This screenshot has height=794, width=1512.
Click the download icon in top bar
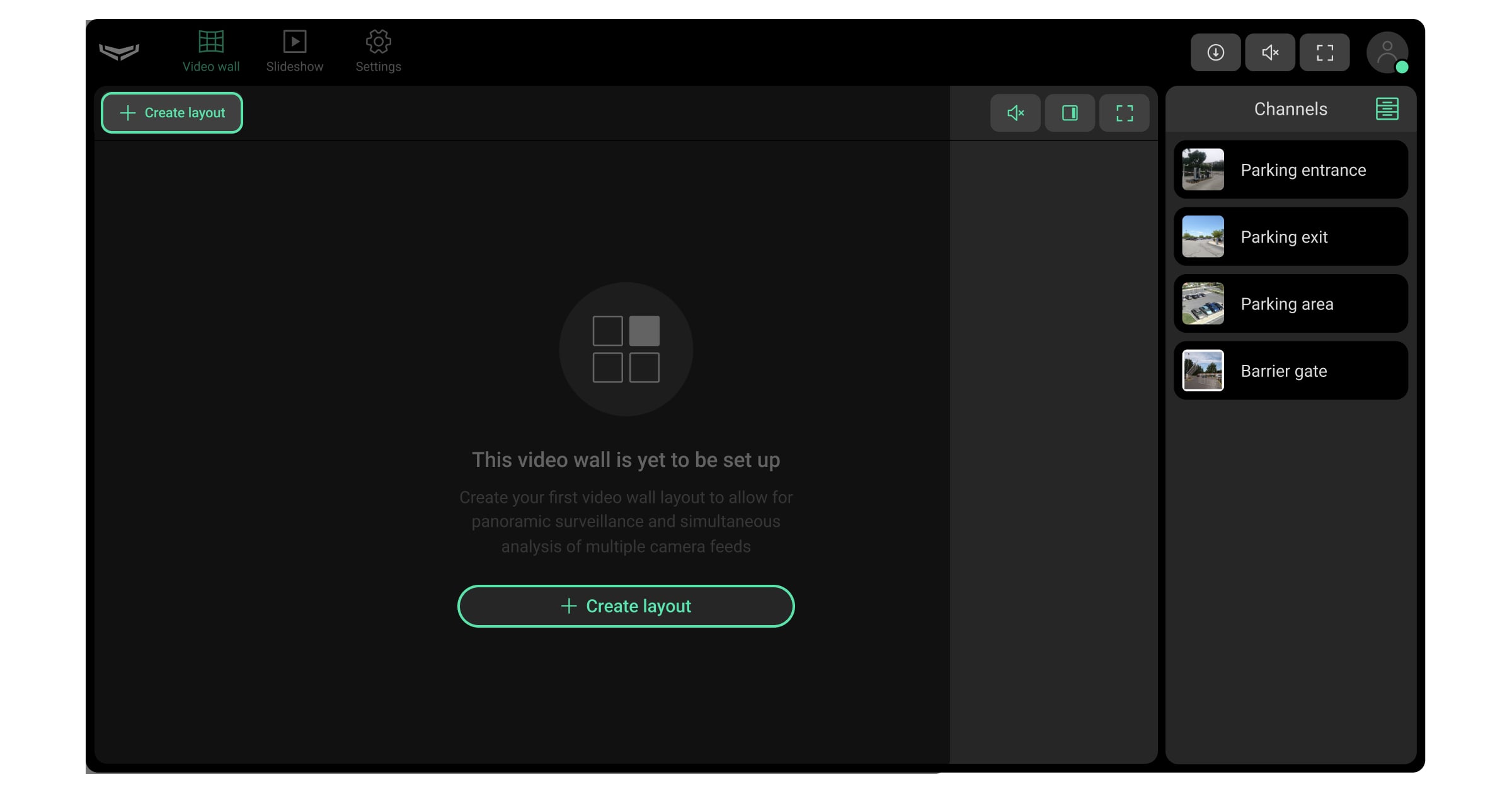click(1215, 52)
